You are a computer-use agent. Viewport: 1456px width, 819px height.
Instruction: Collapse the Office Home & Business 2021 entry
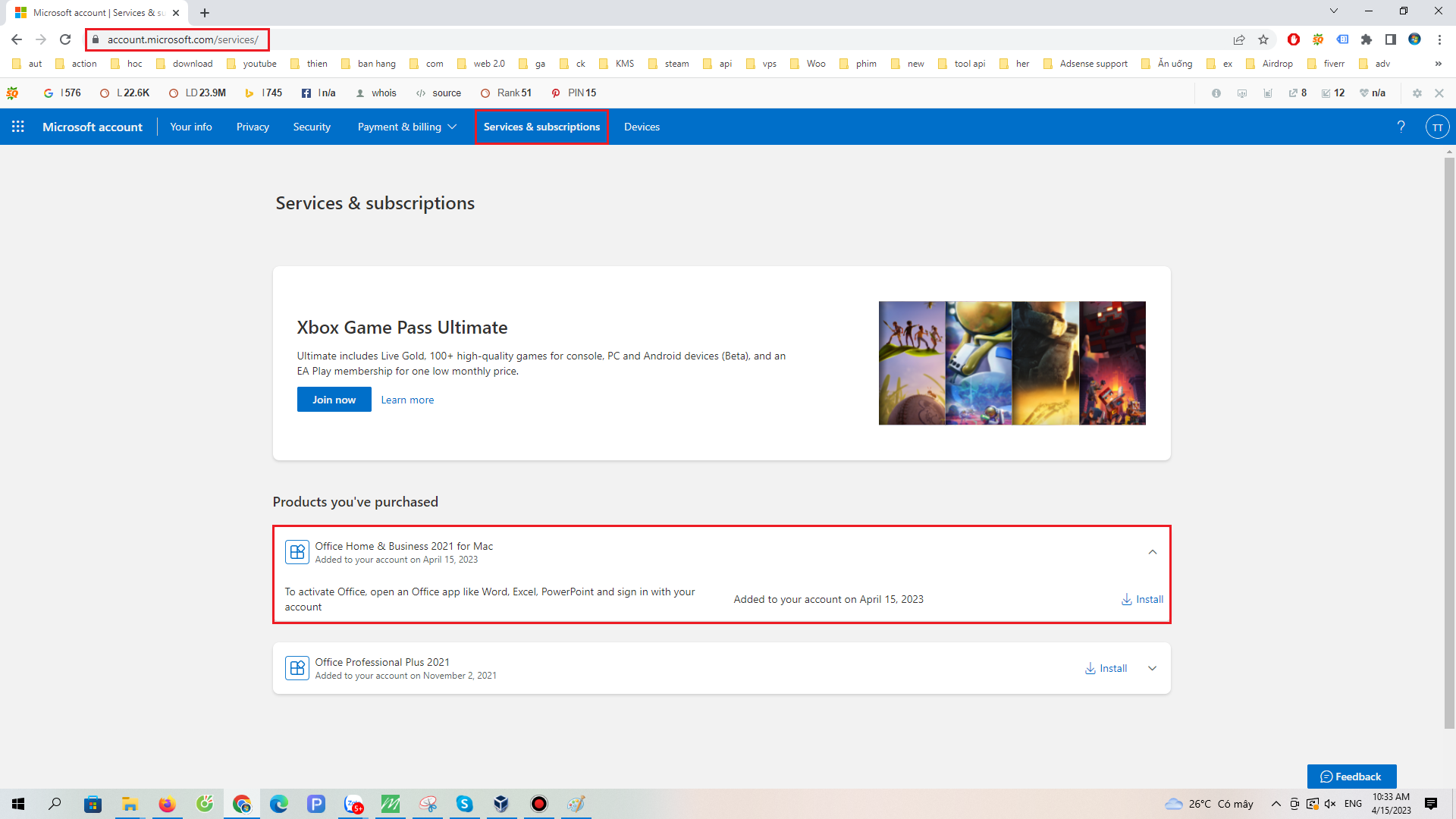pos(1153,552)
